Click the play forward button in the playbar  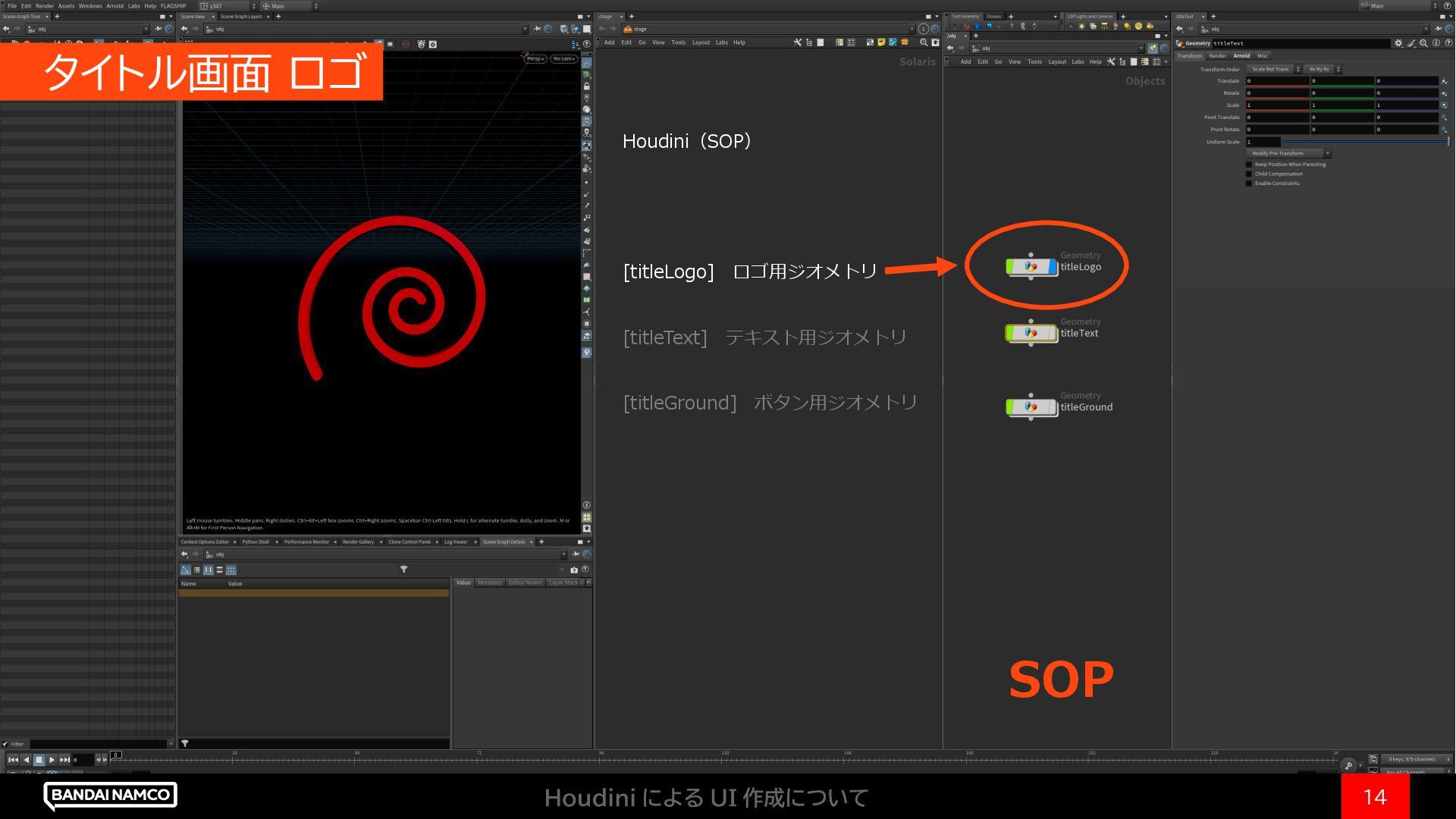[x=52, y=759]
